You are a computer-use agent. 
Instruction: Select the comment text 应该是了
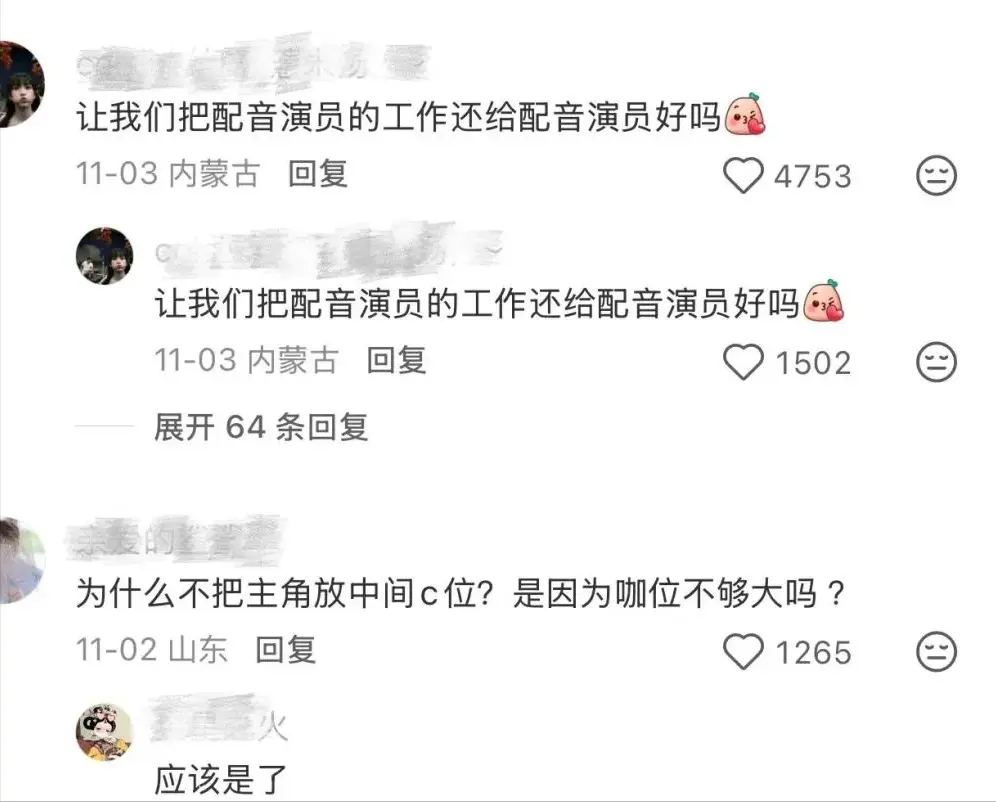click(221, 780)
